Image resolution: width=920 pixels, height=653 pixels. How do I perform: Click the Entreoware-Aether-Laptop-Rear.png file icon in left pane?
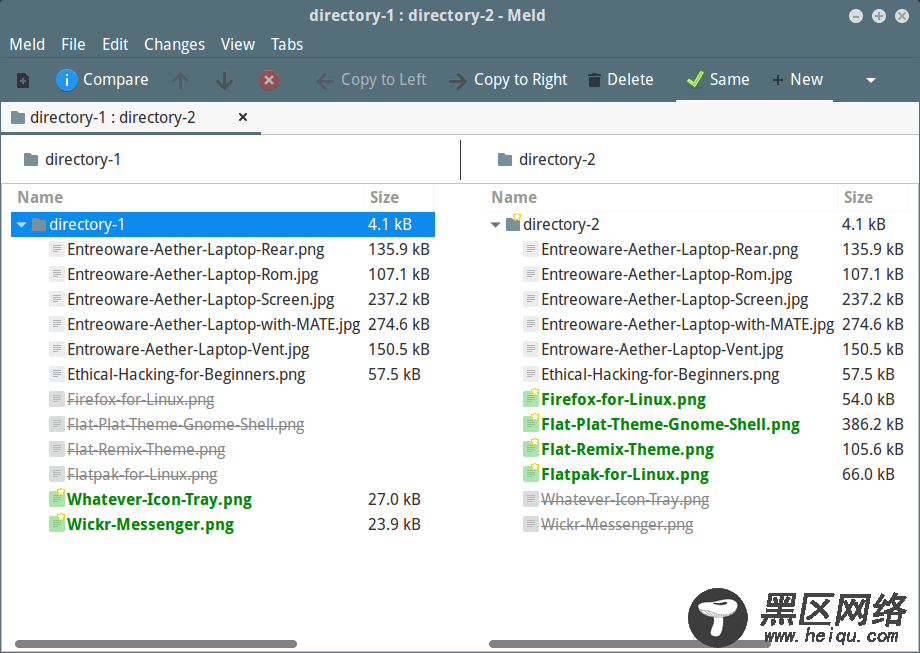[57, 249]
